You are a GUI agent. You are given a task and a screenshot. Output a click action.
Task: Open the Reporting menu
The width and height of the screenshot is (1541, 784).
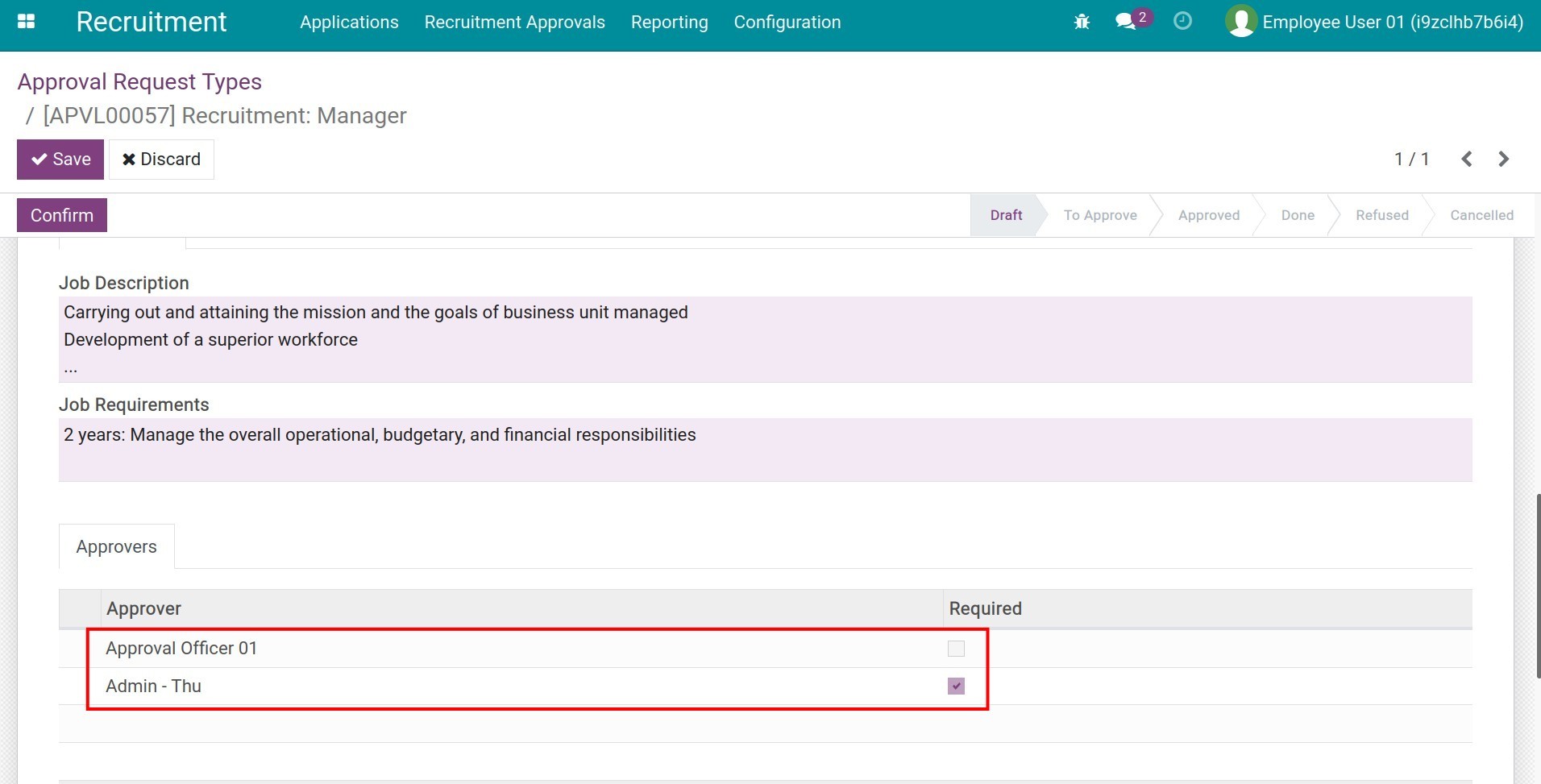pyautogui.click(x=670, y=22)
